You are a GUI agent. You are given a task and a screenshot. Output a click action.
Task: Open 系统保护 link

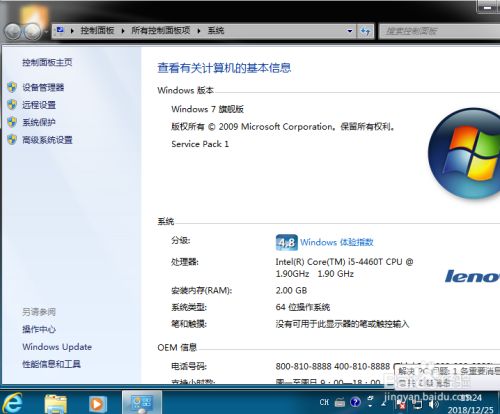(39, 122)
